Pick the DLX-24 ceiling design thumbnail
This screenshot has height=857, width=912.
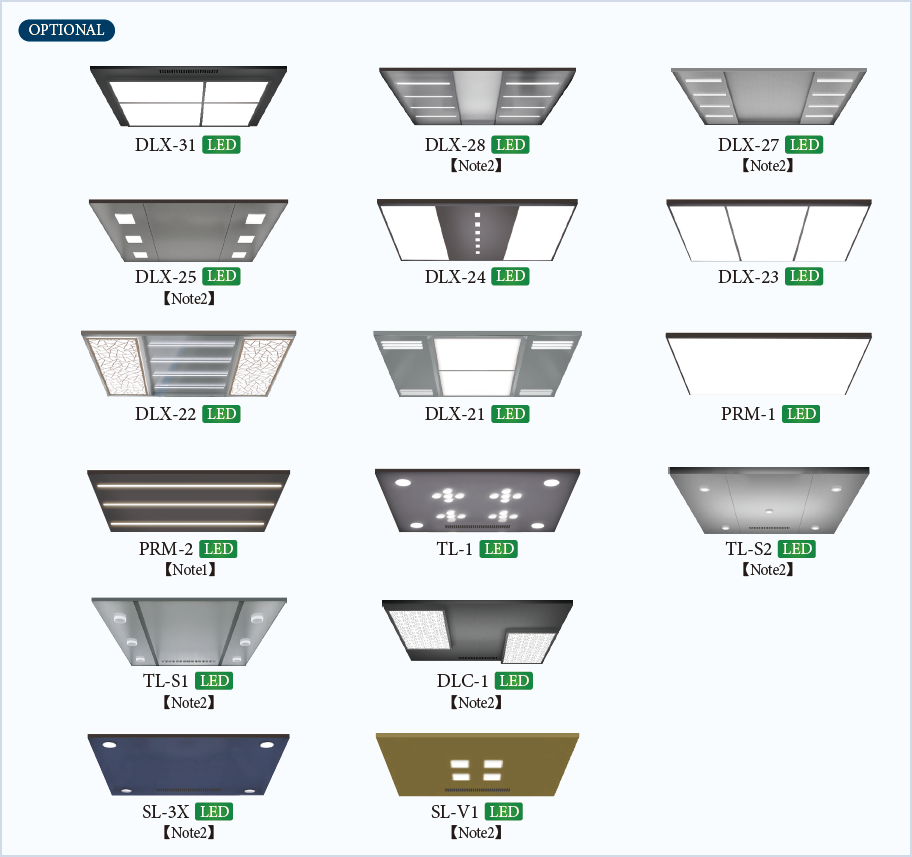478,230
